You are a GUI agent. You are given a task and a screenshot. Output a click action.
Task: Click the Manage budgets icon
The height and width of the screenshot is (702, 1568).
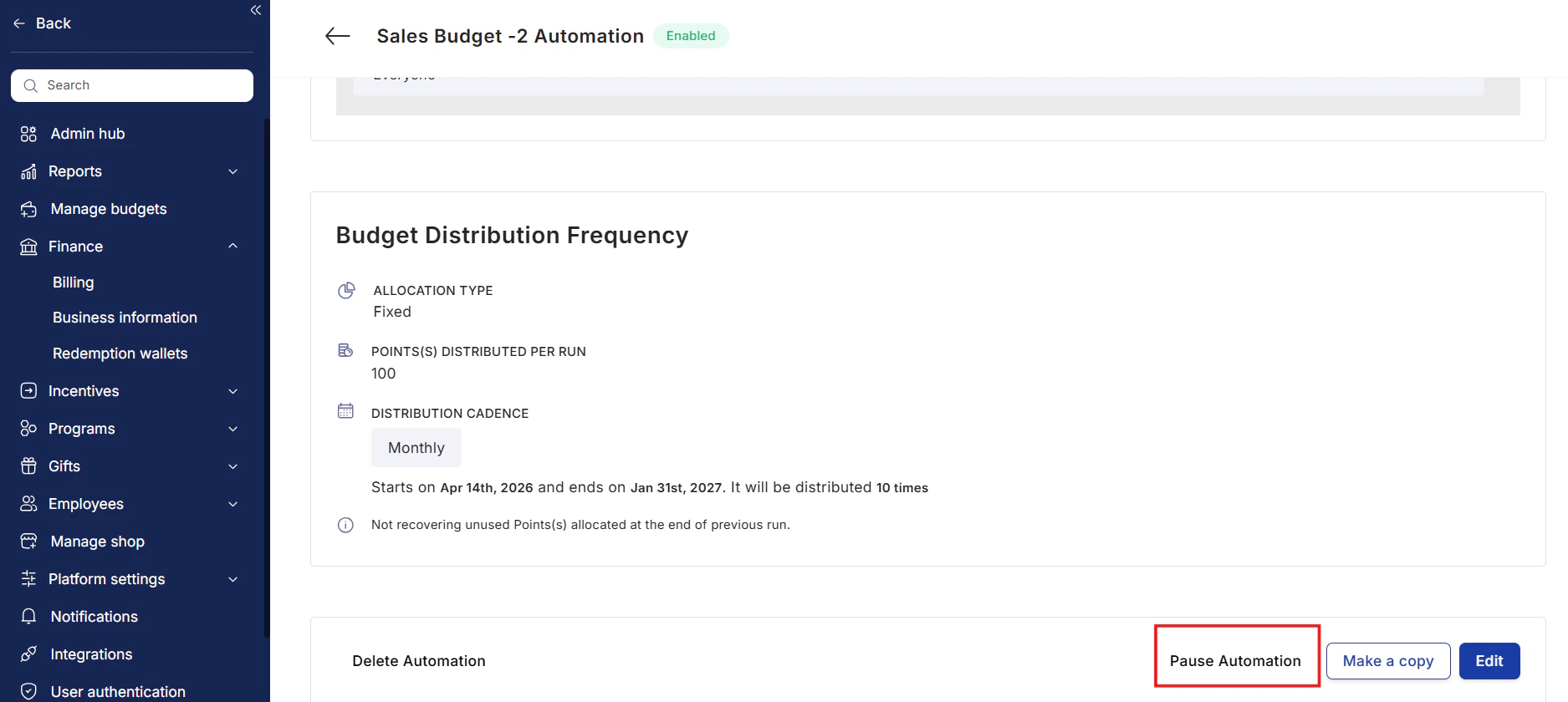(x=28, y=209)
